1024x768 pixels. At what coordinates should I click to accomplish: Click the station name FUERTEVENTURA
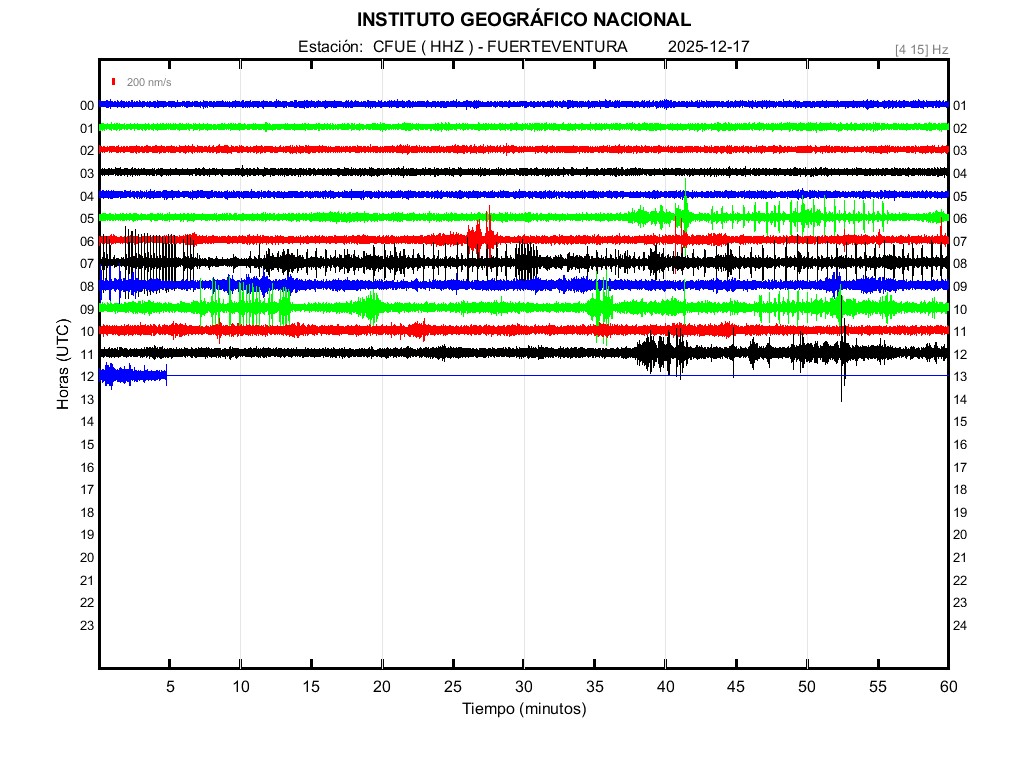click(x=571, y=47)
